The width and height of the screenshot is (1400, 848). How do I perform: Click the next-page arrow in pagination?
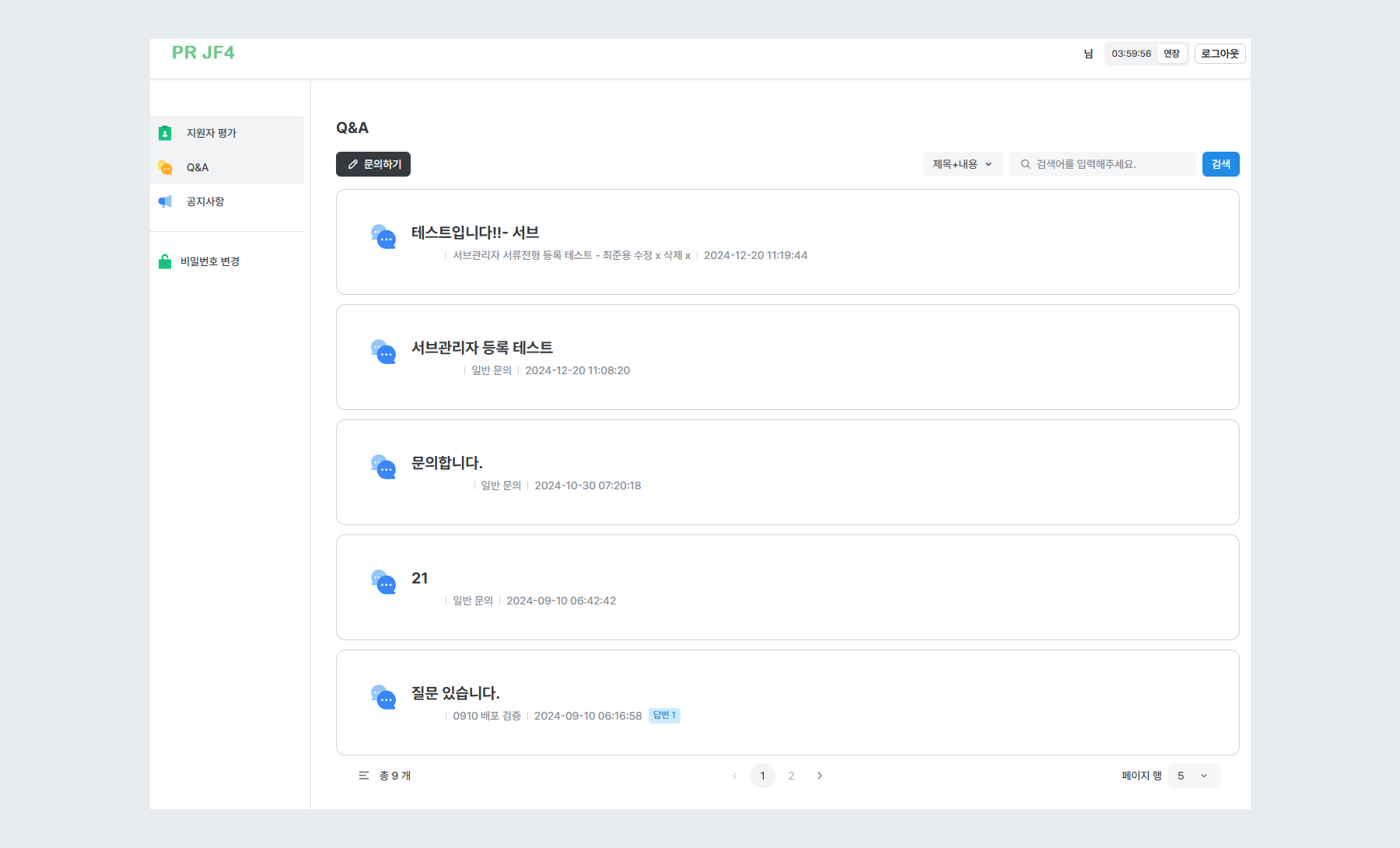click(x=820, y=775)
